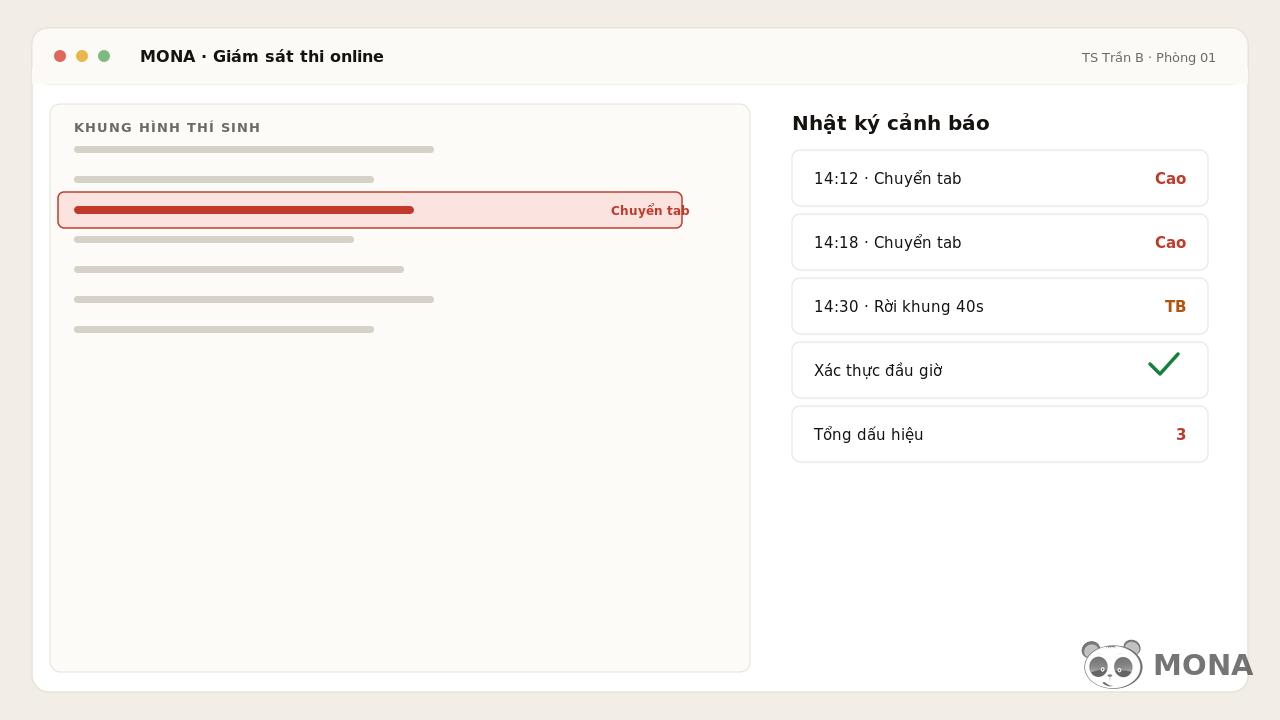1280x720 pixels.
Task: Click the Nhật ký cảnh báo heading
Action: click(890, 123)
